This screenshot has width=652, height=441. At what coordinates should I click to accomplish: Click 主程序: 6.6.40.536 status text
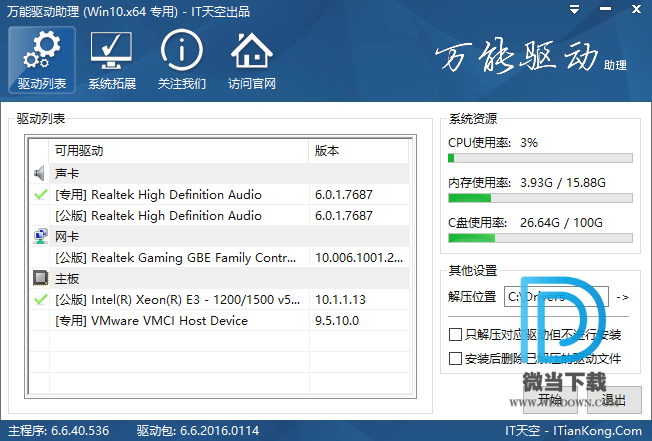coord(59,431)
